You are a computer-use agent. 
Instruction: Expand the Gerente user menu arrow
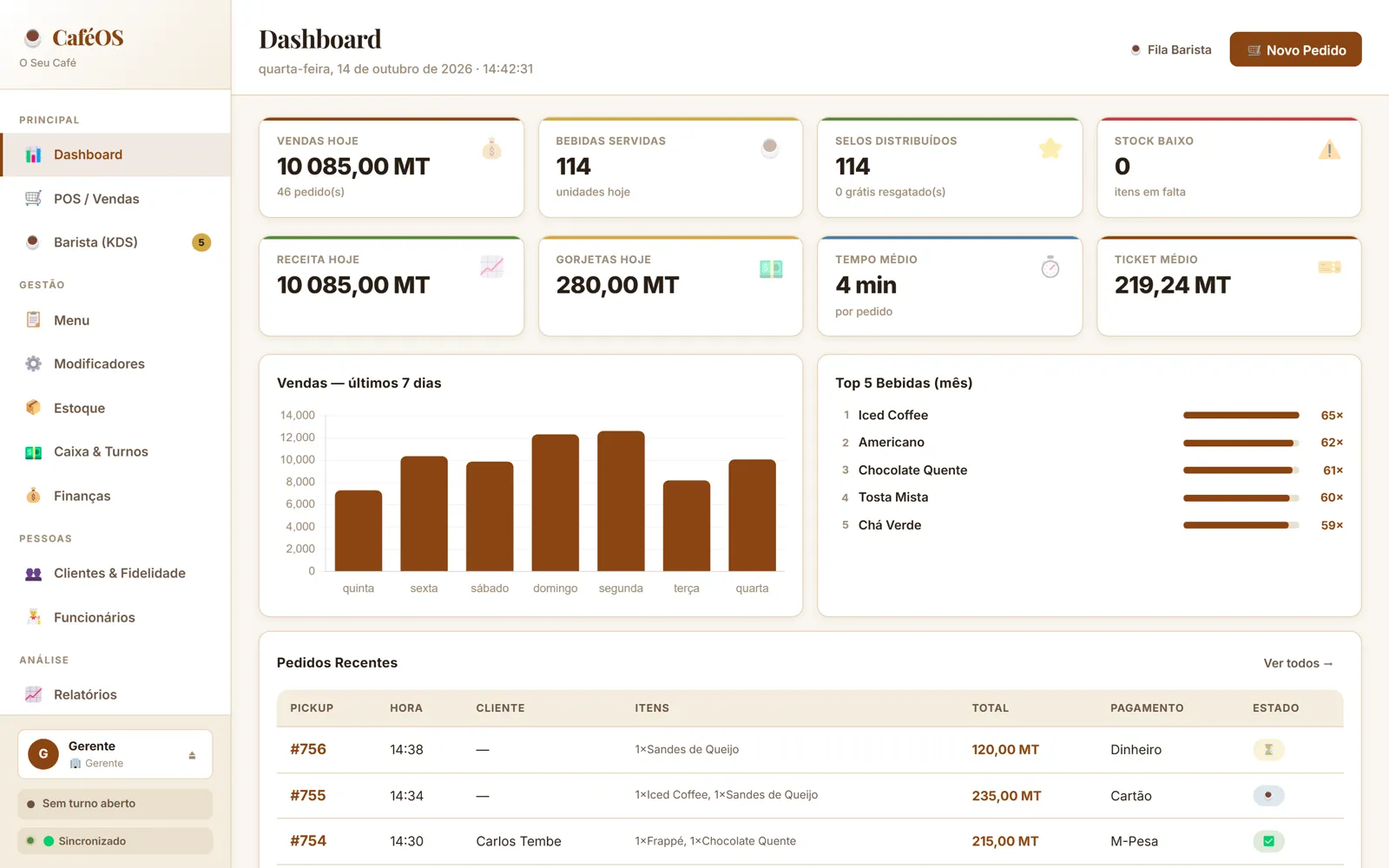[192, 755]
